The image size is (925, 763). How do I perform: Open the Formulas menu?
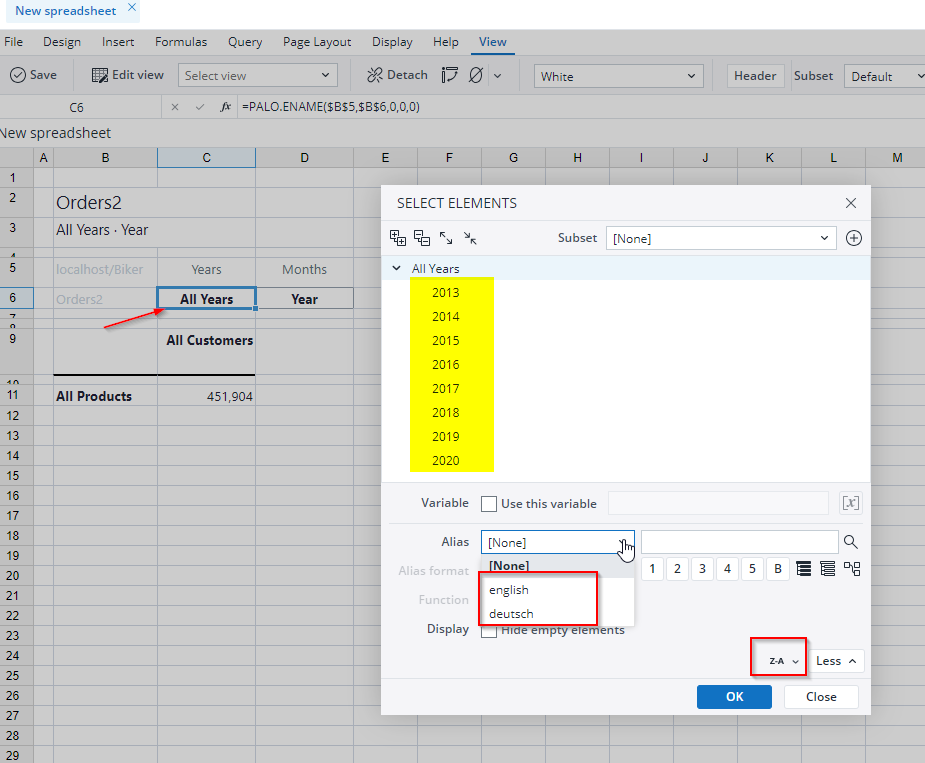point(181,42)
